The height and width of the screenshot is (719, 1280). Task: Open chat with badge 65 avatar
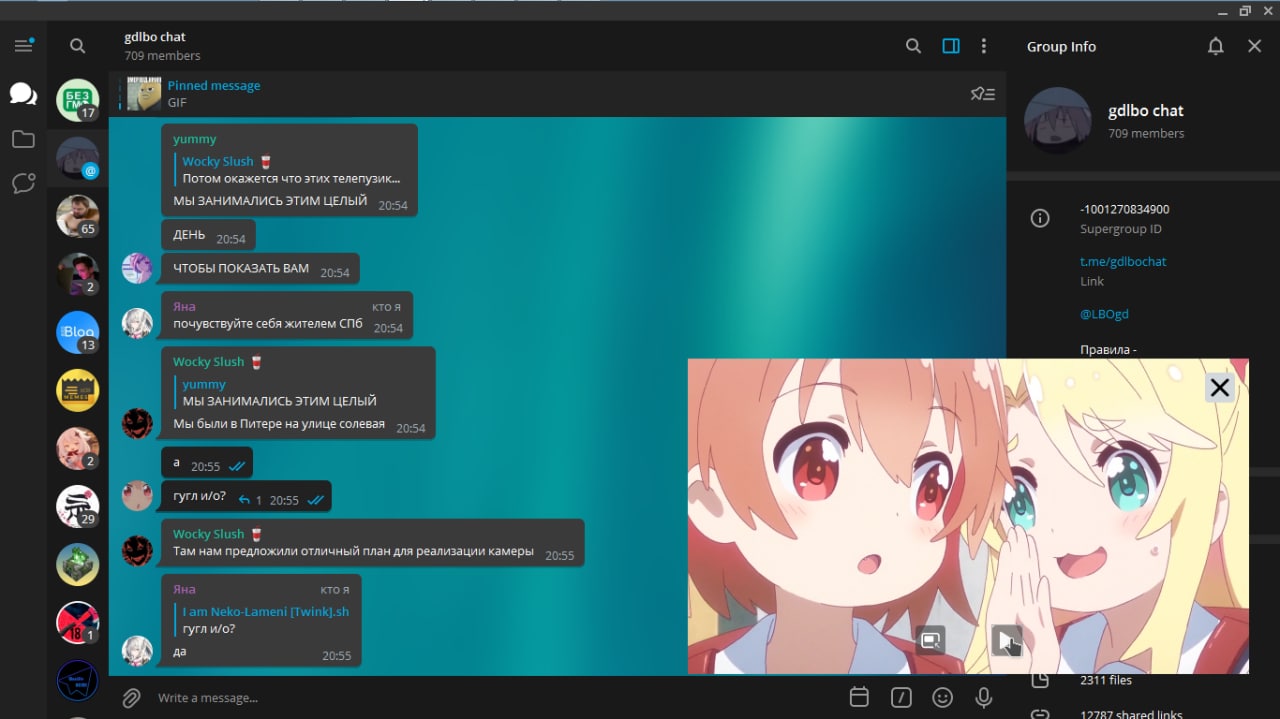tap(77, 216)
